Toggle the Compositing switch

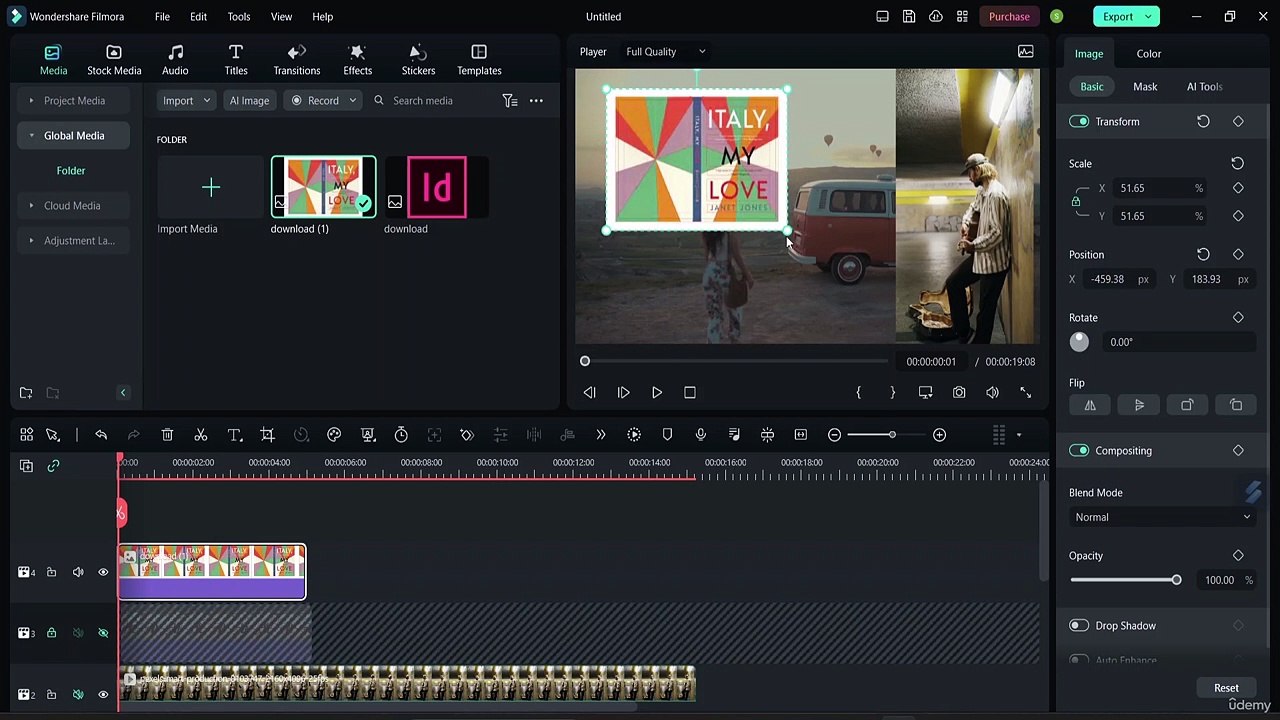click(x=1079, y=451)
